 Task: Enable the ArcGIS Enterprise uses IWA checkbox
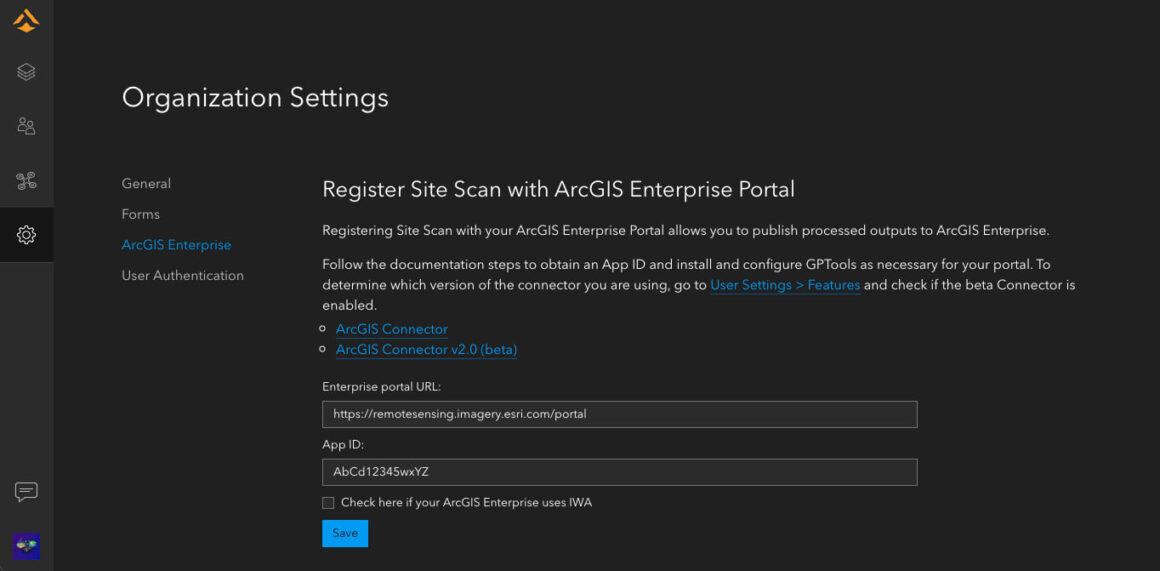[328, 503]
